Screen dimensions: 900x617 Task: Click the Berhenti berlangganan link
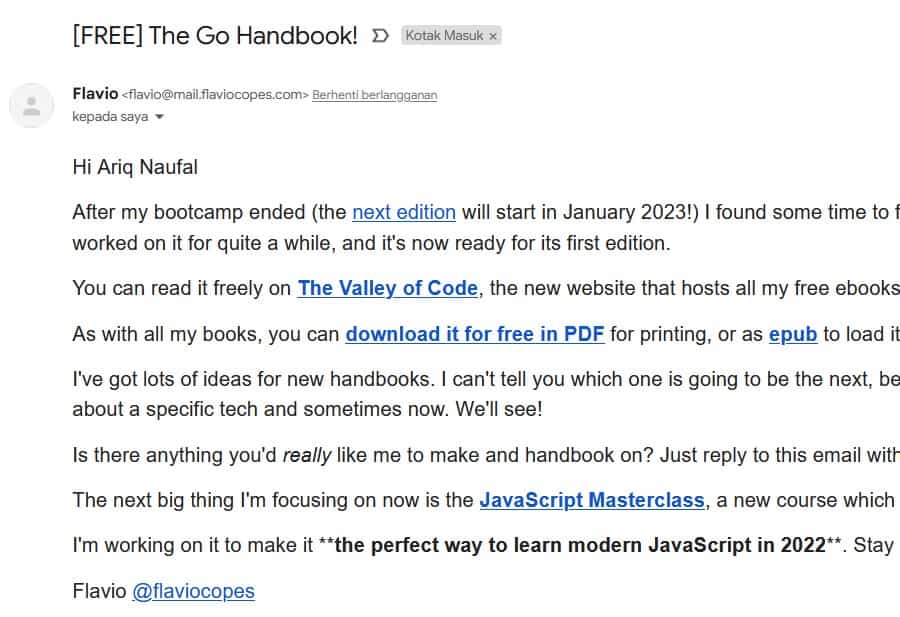click(374, 95)
